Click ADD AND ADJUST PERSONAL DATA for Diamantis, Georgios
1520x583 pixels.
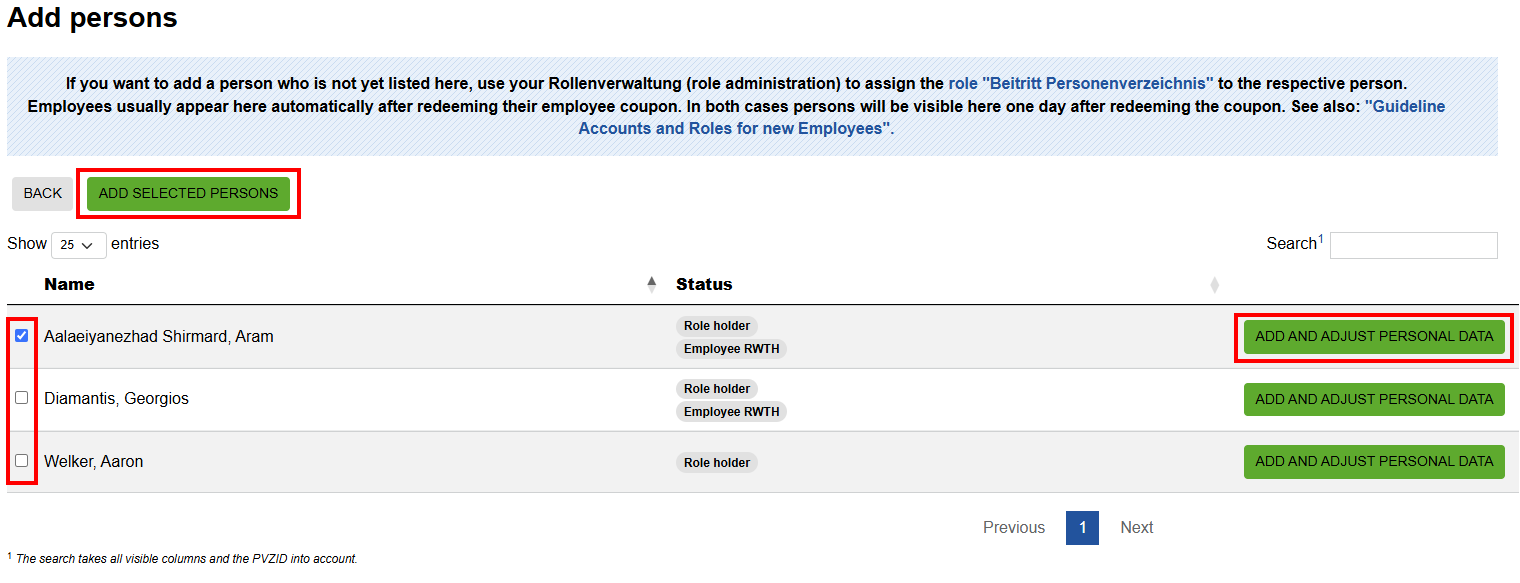(x=1374, y=399)
